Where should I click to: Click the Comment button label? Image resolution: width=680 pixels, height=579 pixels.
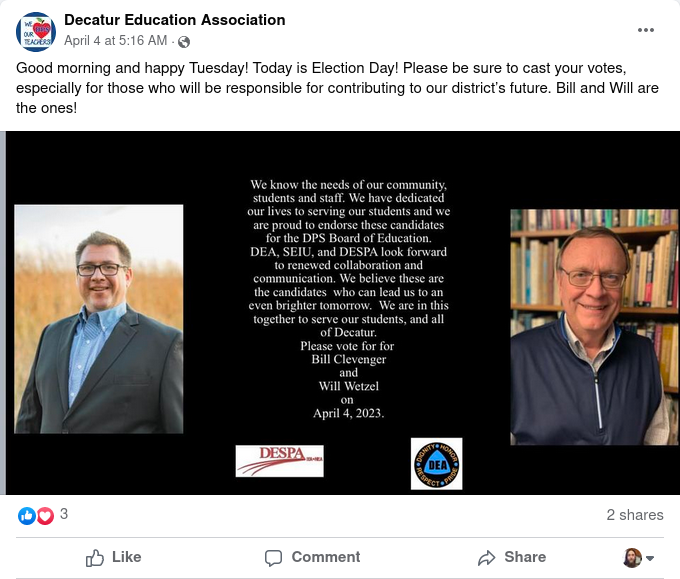(326, 557)
